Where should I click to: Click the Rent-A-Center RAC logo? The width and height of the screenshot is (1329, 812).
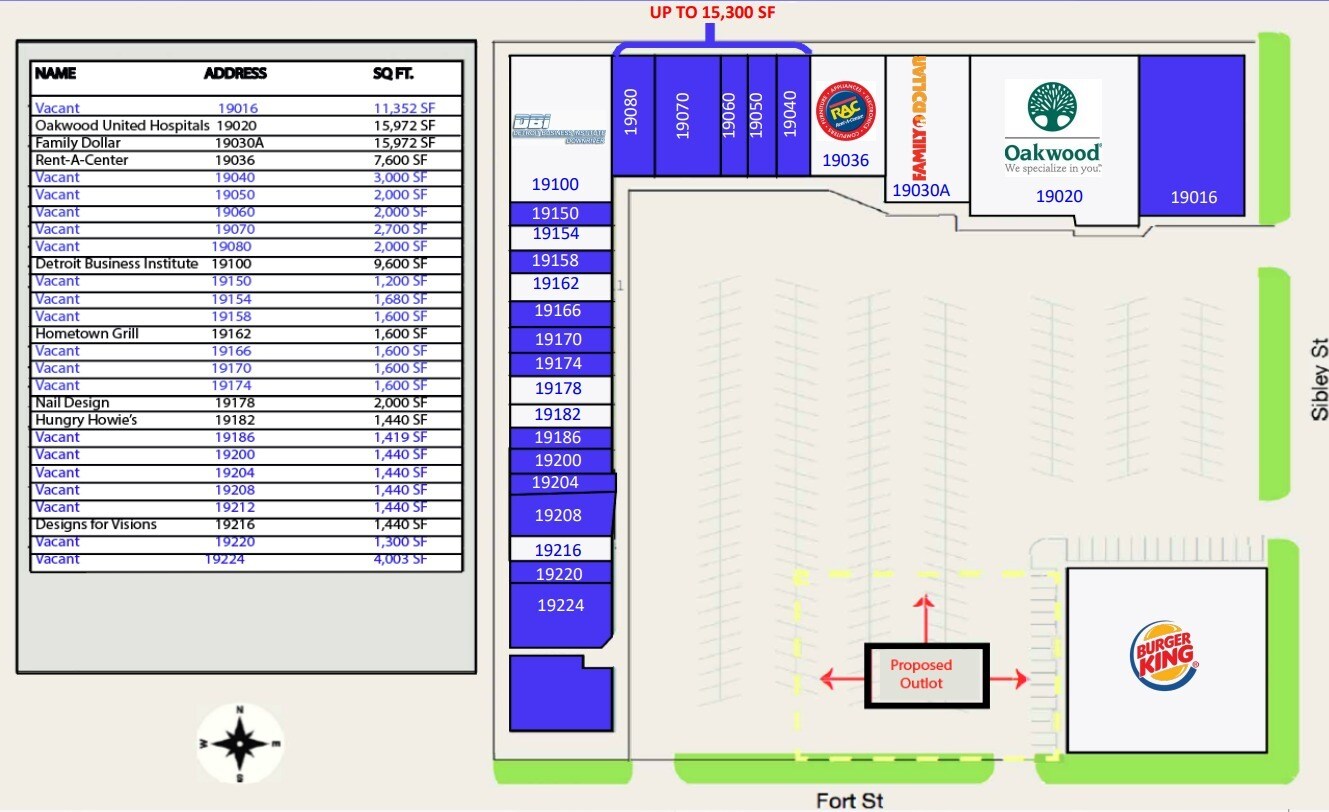coord(846,112)
